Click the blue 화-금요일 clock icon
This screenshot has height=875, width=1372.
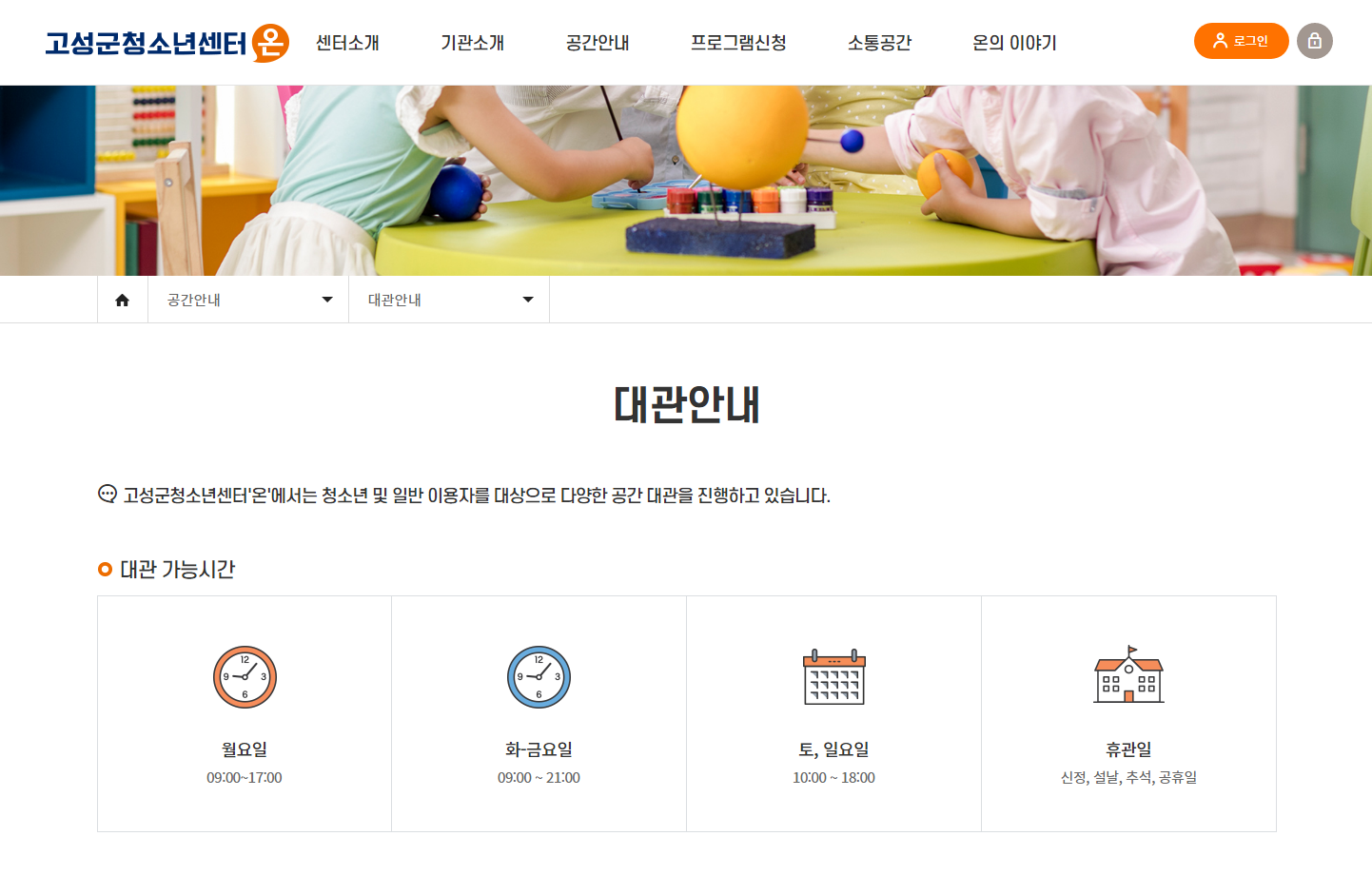[x=539, y=677]
